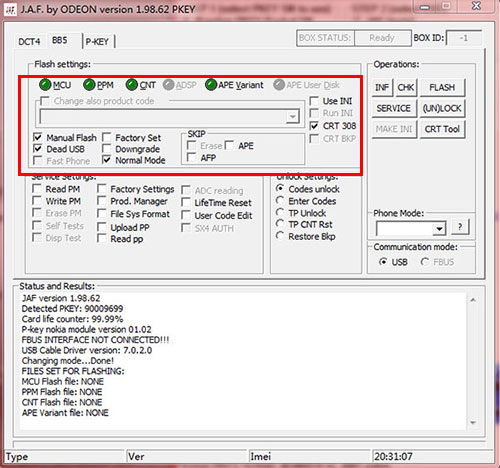Toggle the Normal Mode checkbox
Image resolution: width=500 pixels, height=468 pixels.
click(107, 160)
